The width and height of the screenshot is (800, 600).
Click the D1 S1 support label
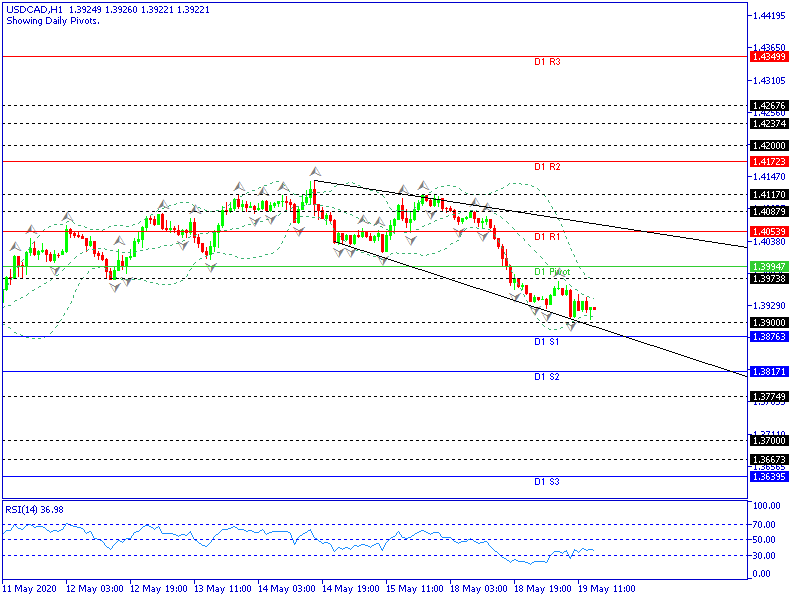click(x=546, y=342)
